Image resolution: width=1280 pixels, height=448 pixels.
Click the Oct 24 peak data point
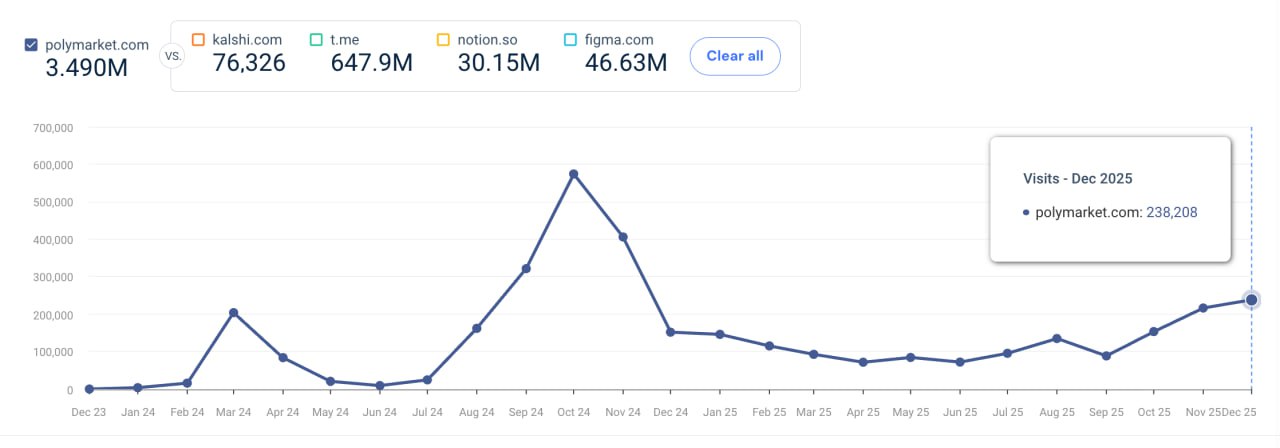click(x=574, y=174)
